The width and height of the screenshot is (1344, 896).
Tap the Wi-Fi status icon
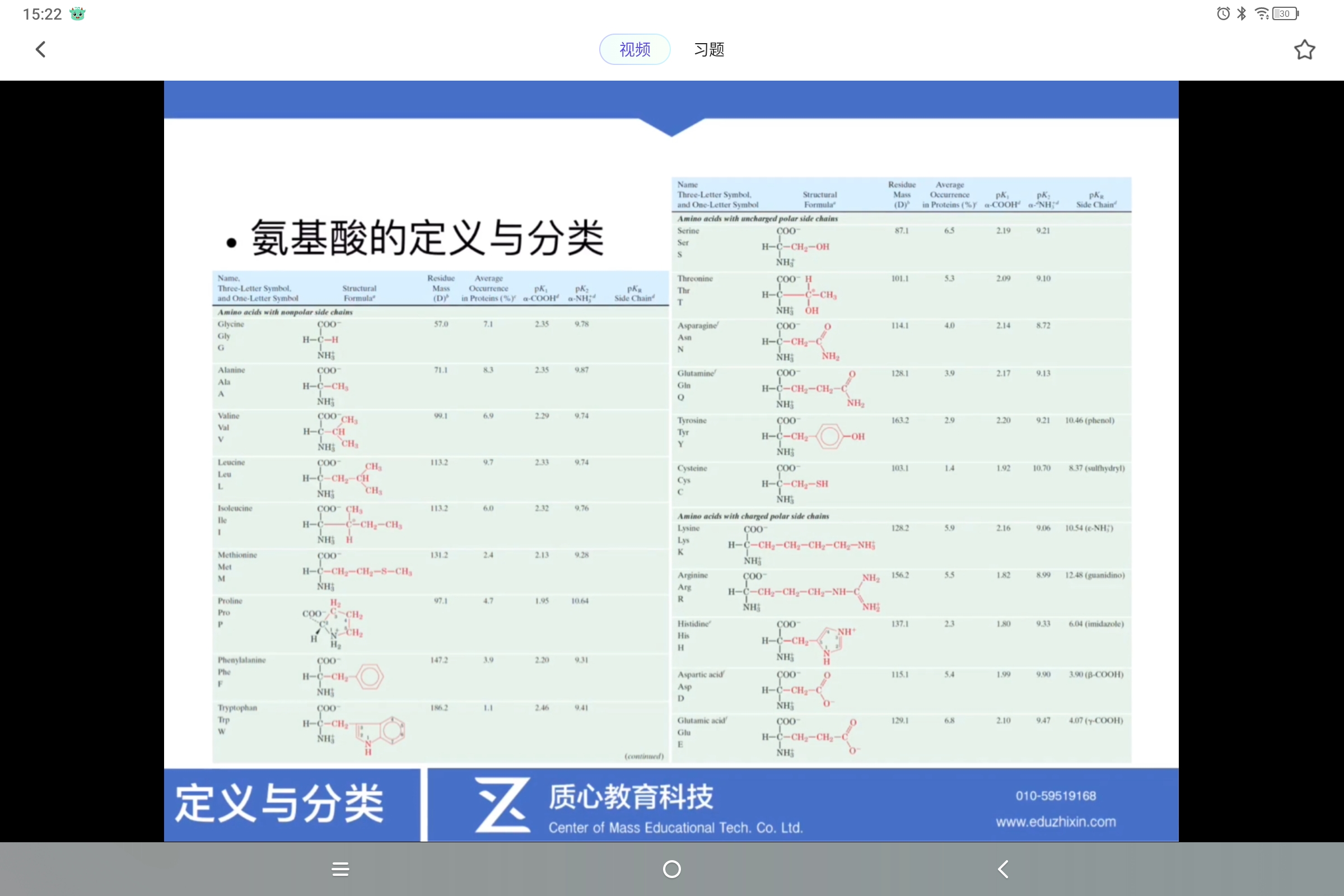click(x=1261, y=13)
